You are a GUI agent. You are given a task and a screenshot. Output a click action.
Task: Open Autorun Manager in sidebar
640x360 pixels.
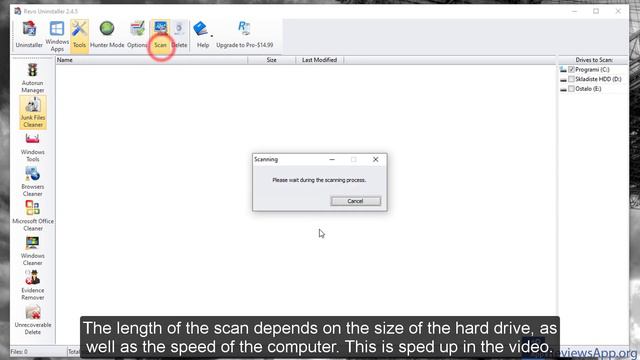click(x=33, y=78)
